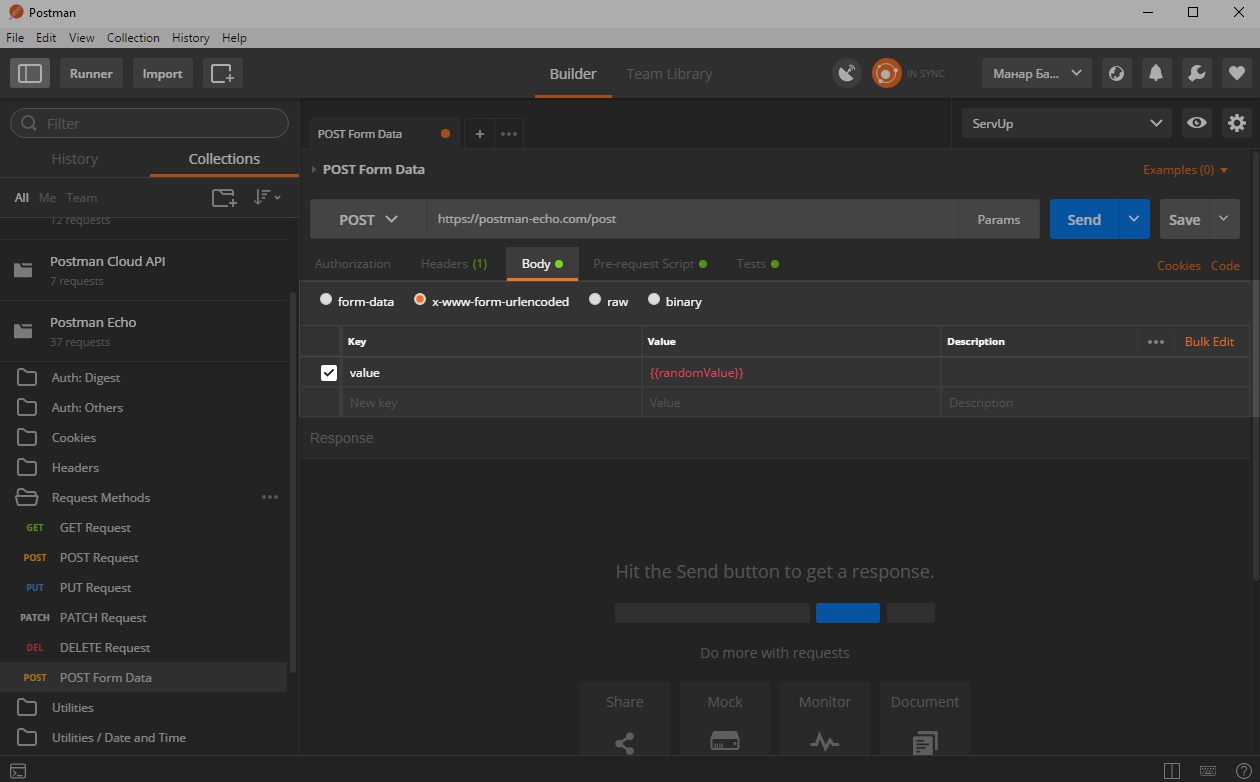Open tab options three-dots next to plus
This screenshot has width=1260, height=782.
(x=508, y=134)
